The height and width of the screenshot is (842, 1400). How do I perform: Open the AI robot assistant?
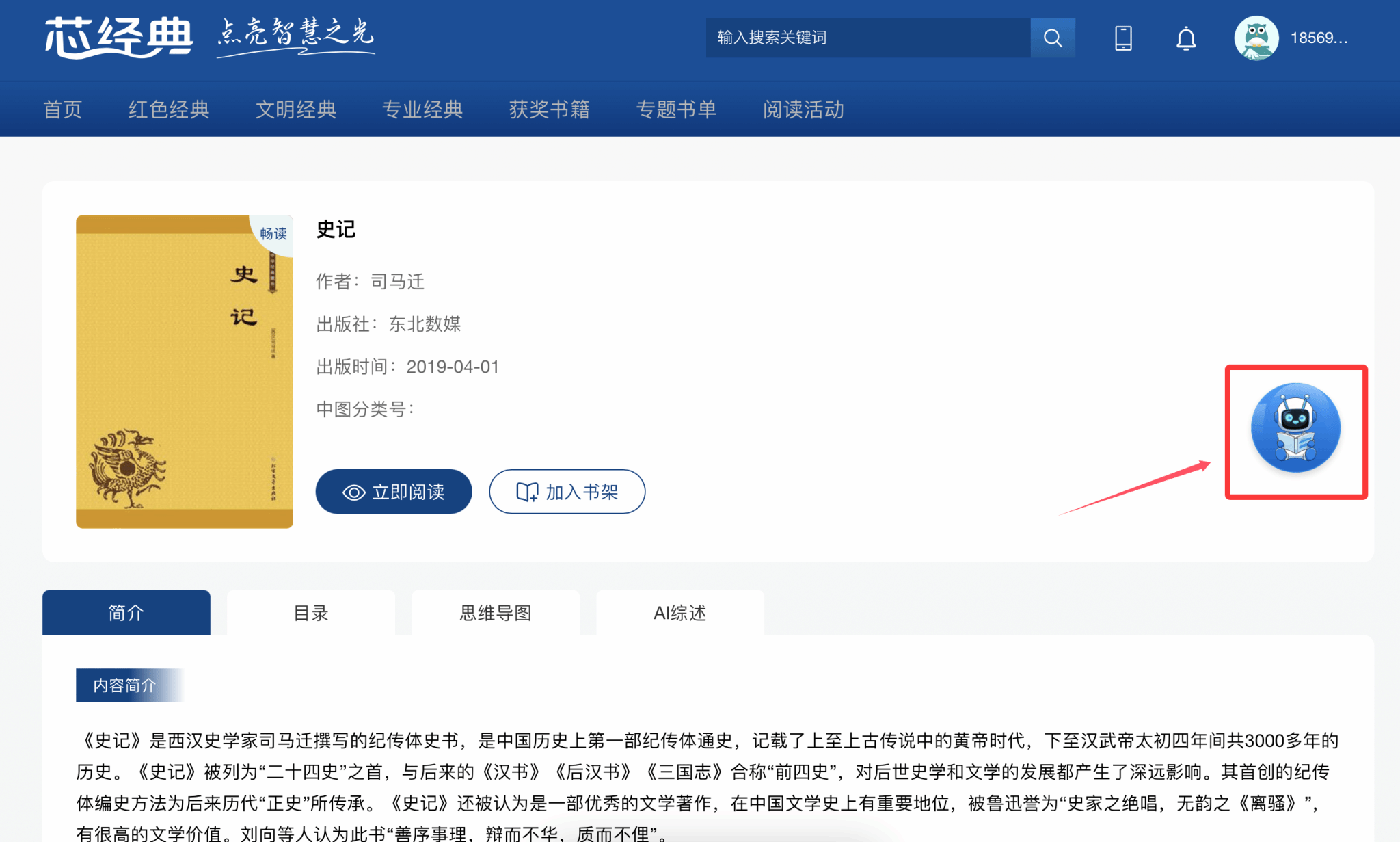tap(1295, 428)
